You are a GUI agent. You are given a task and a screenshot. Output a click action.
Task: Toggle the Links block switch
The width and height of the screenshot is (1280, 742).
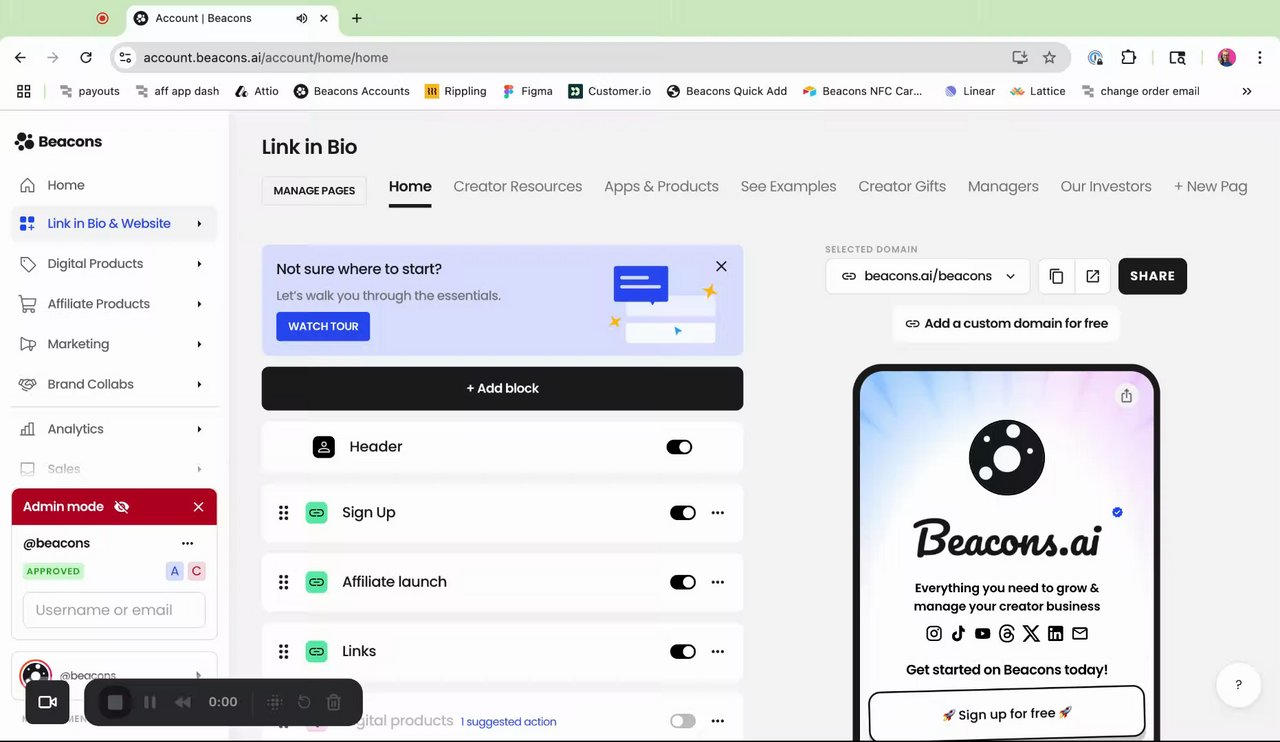pyautogui.click(x=683, y=651)
